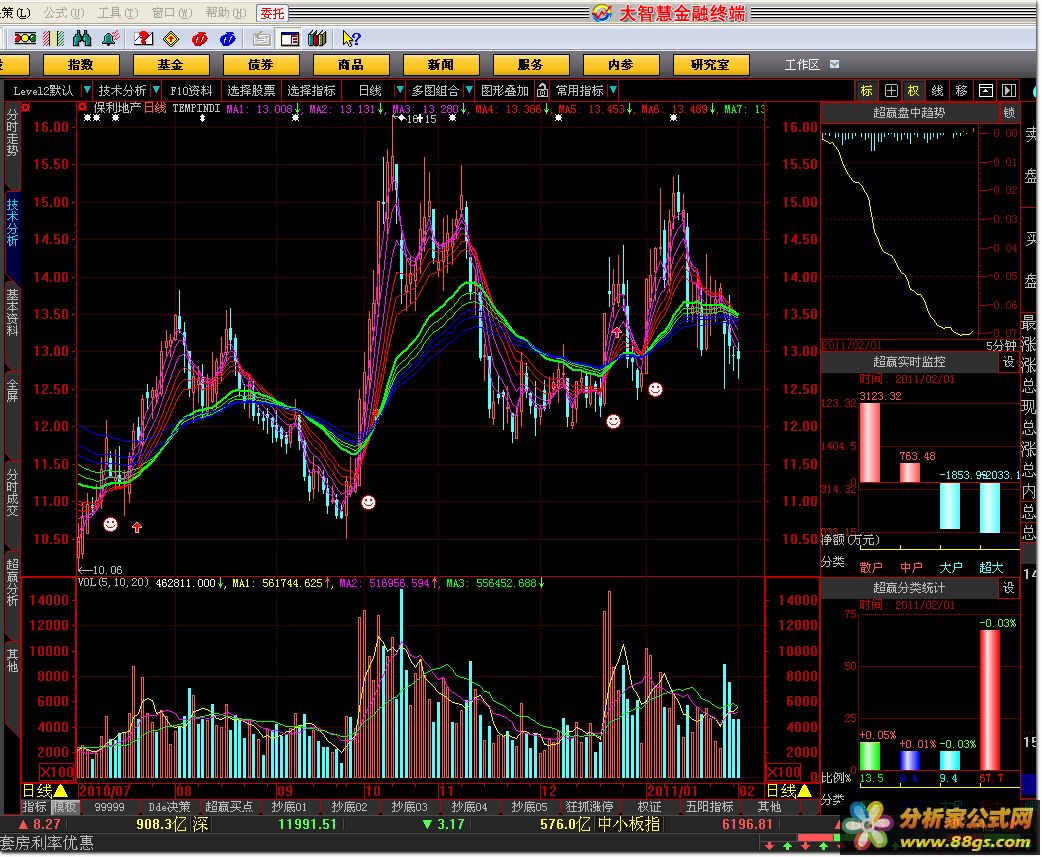
Task: Click the padlock icon beside 图形叠加
Action: [x=542, y=90]
